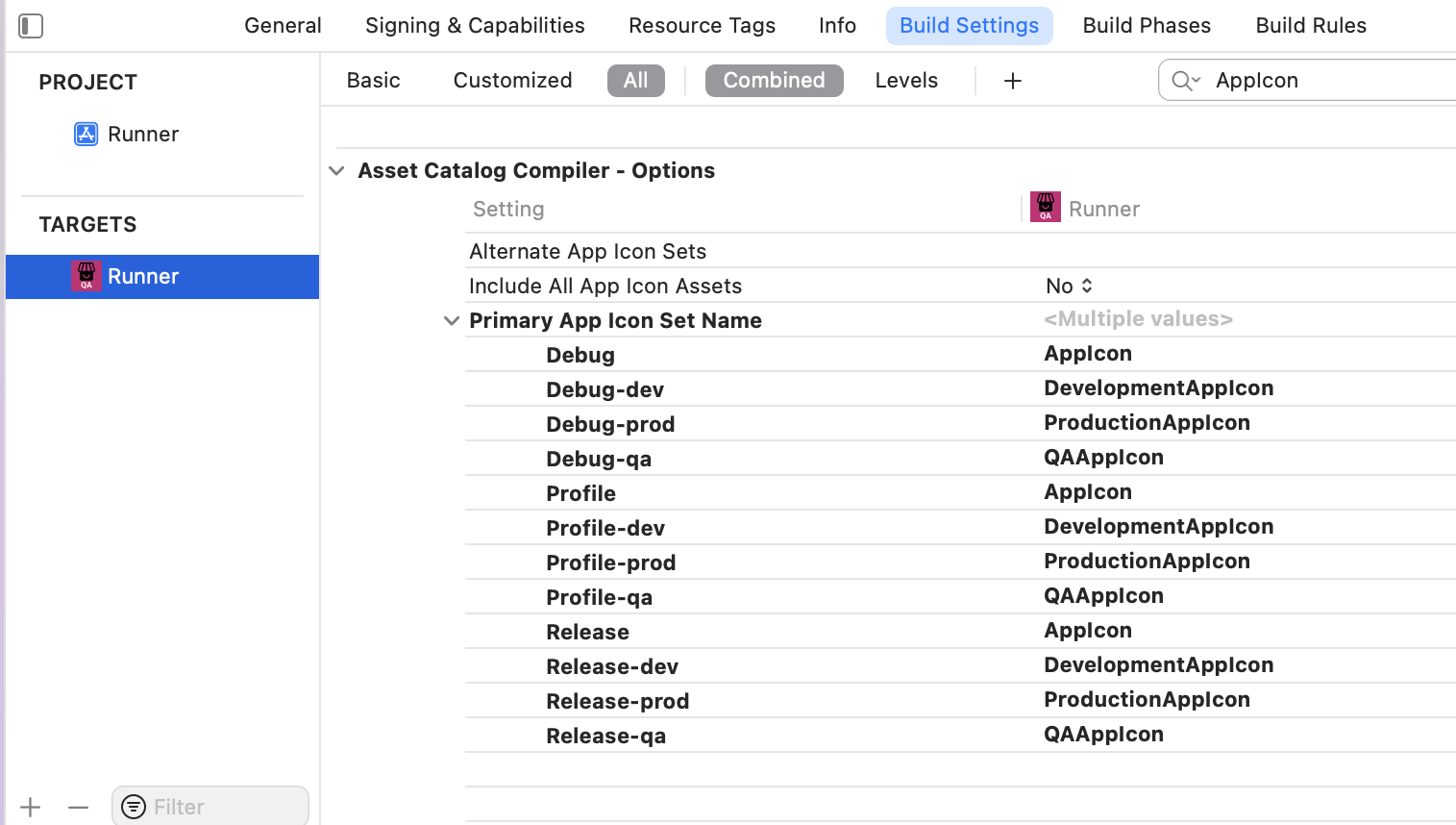Image resolution: width=1456 pixels, height=825 pixels.
Task: Open the Signing & Capabilities tab
Action: [475, 26]
